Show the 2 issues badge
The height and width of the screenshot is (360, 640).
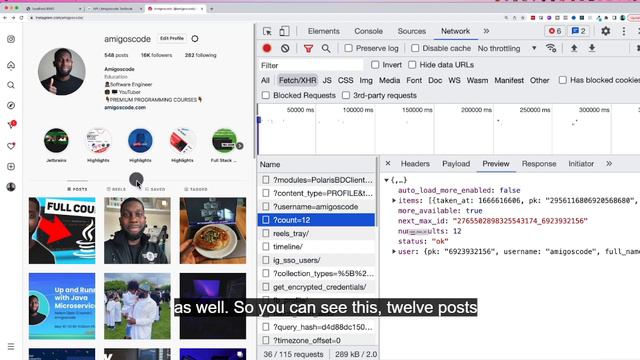pos(579,31)
